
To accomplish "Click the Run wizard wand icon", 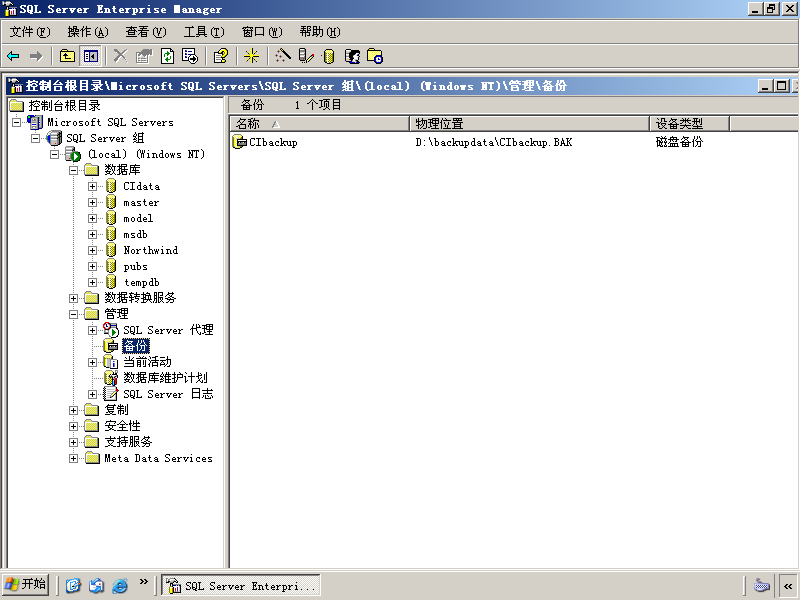I will click(x=282, y=56).
